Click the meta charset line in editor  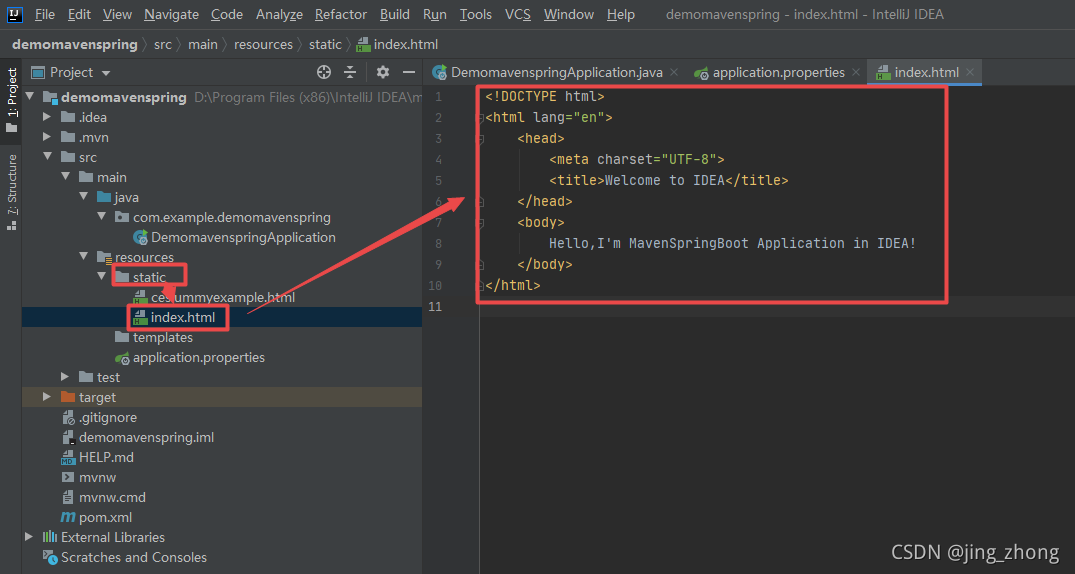point(637,160)
